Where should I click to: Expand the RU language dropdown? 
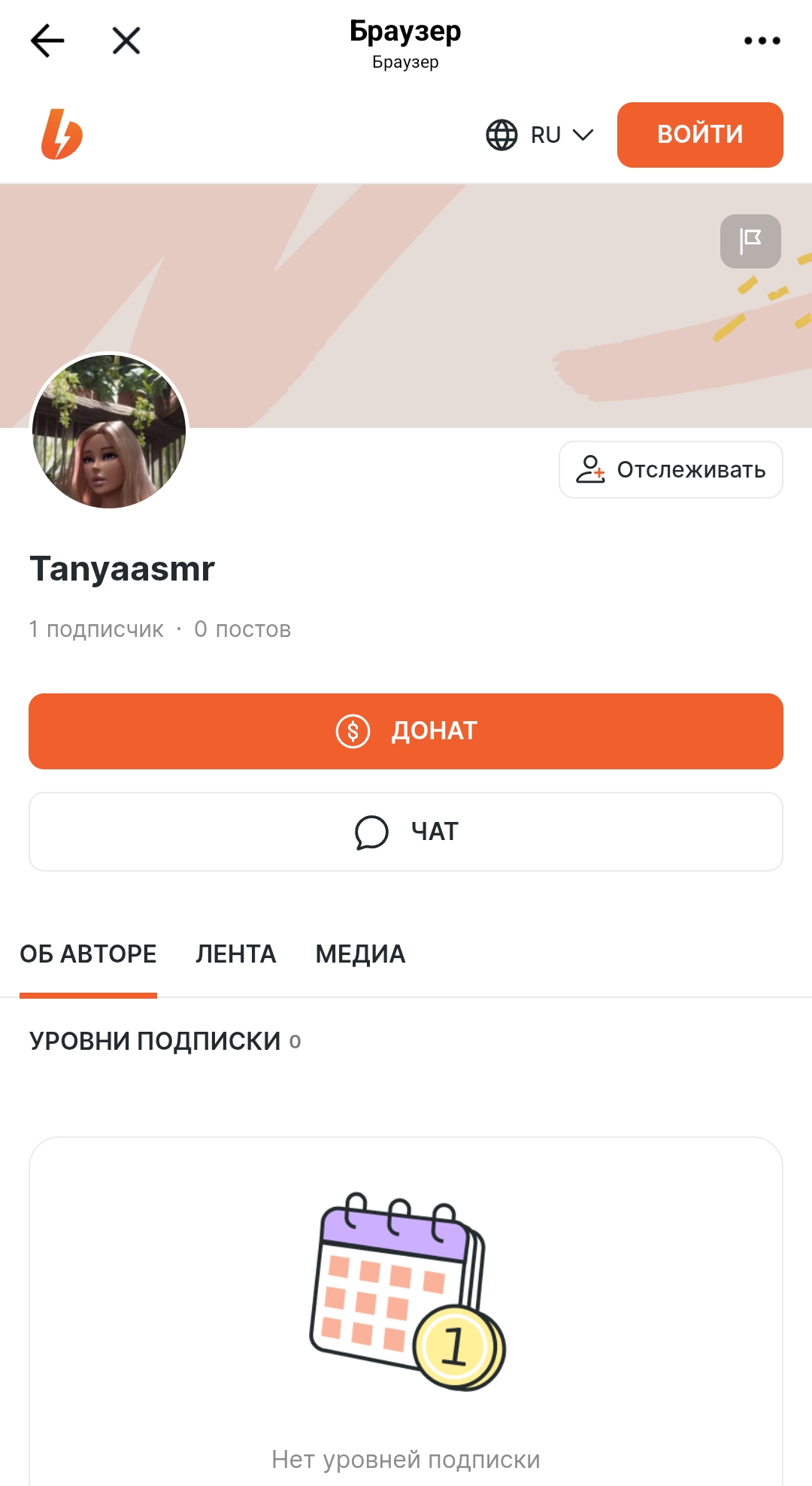(540, 135)
